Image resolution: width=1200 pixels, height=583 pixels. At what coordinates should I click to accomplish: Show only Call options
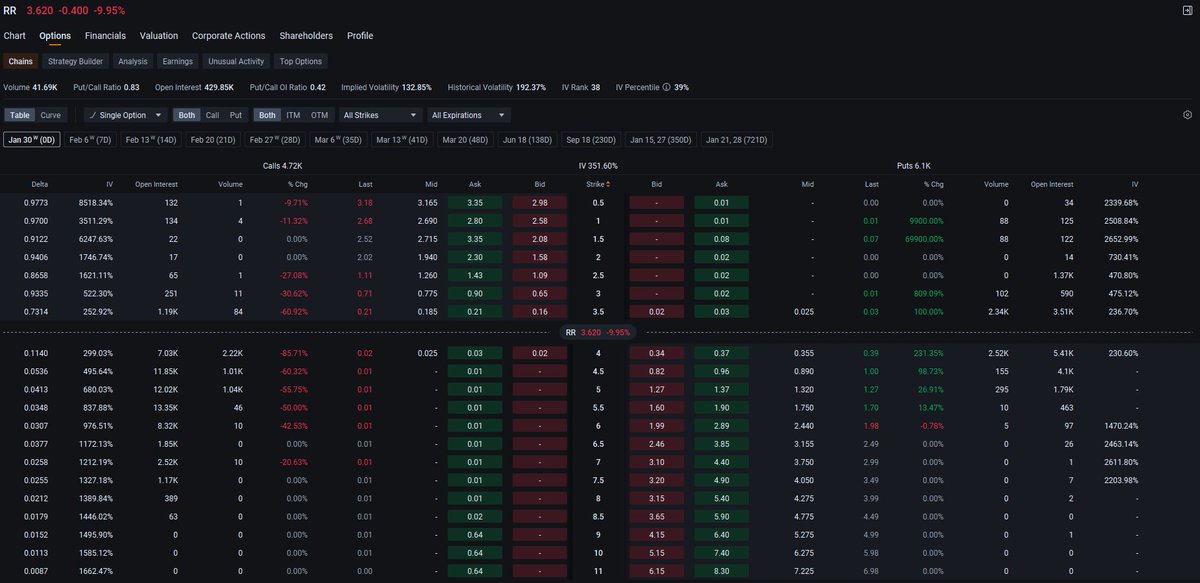(x=212, y=115)
